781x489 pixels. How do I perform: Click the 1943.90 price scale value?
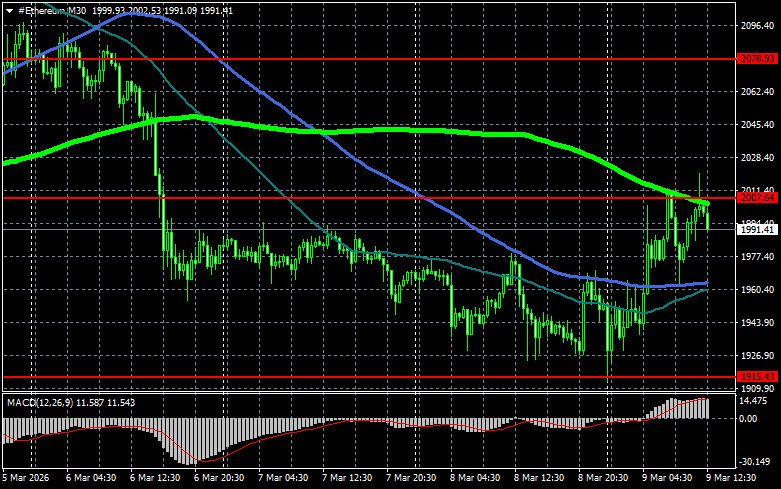pos(758,323)
